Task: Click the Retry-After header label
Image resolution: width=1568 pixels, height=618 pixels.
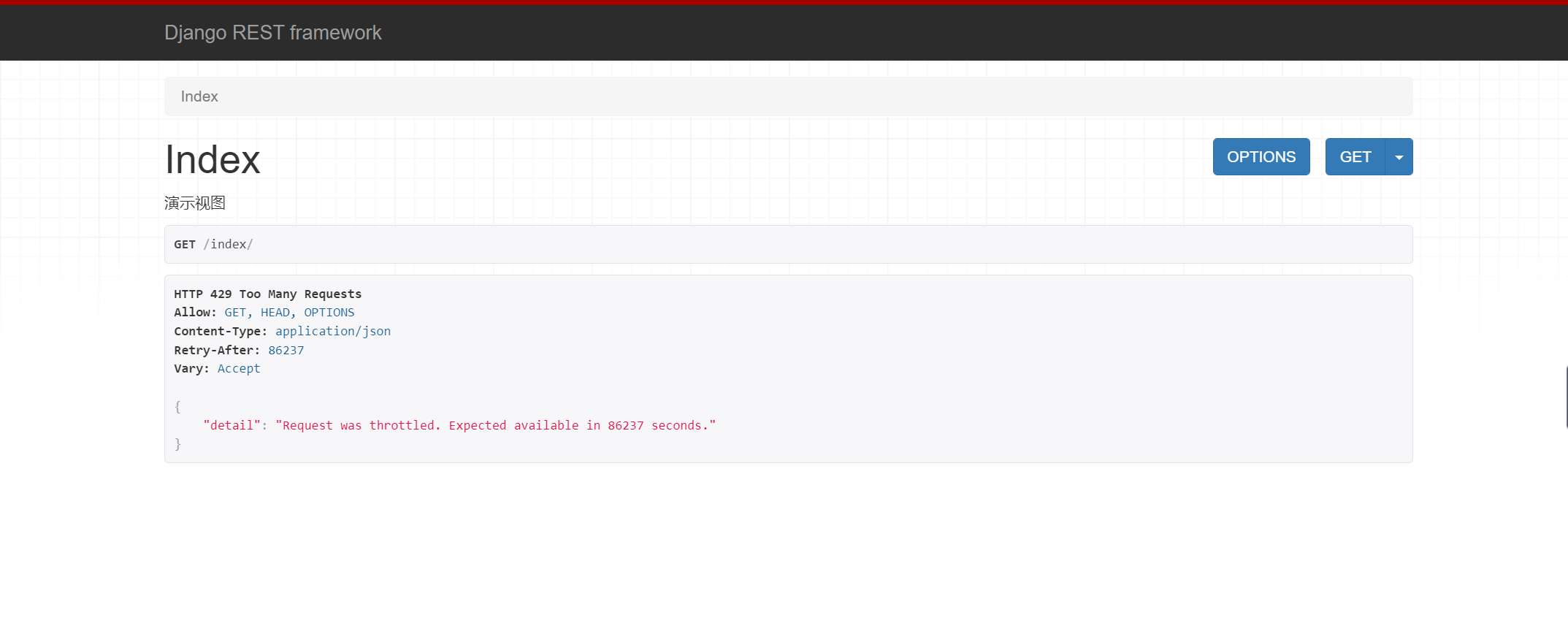Action: (217, 350)
